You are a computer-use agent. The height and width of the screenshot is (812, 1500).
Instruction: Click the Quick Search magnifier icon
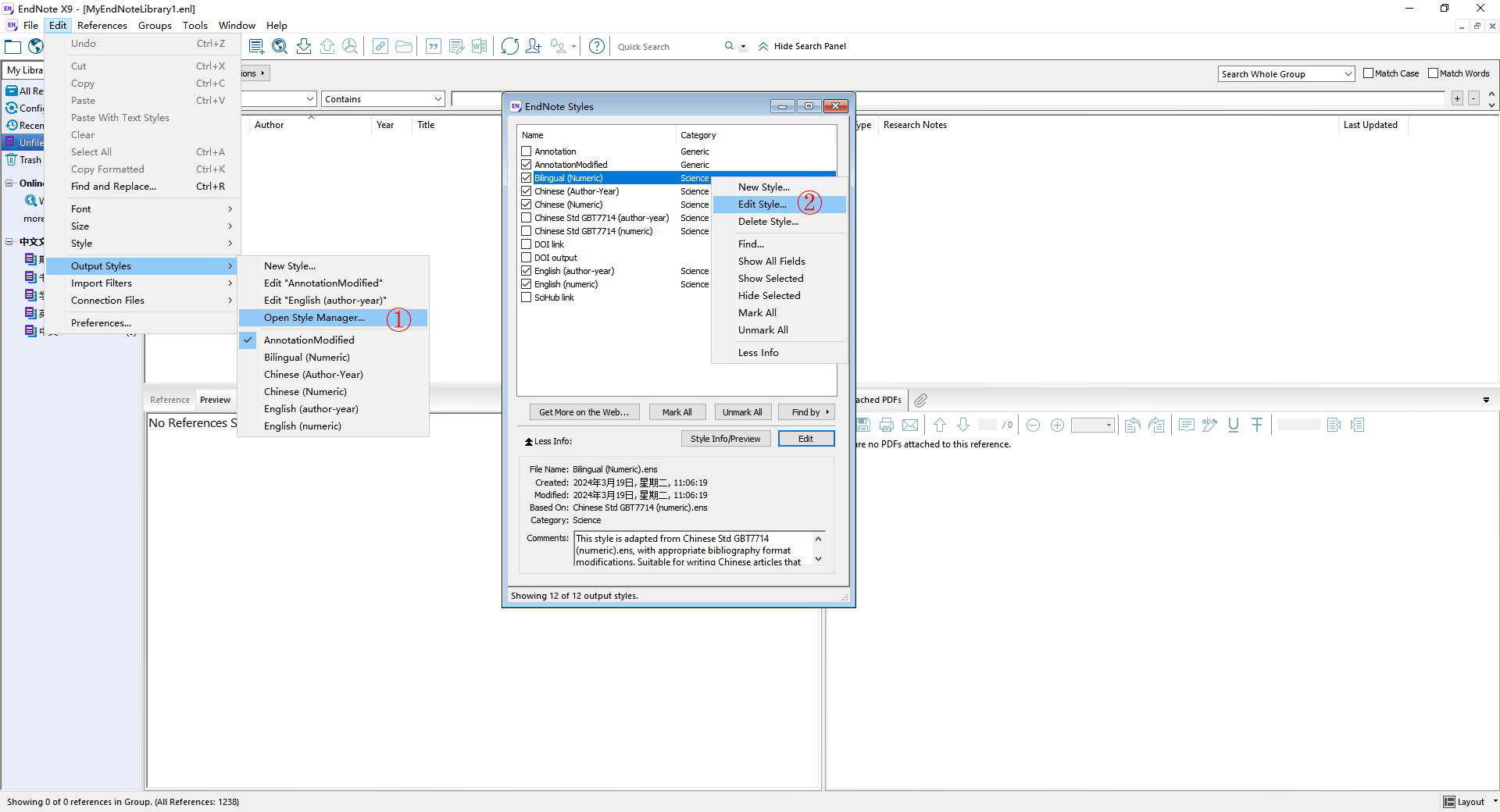click(729, 46)
